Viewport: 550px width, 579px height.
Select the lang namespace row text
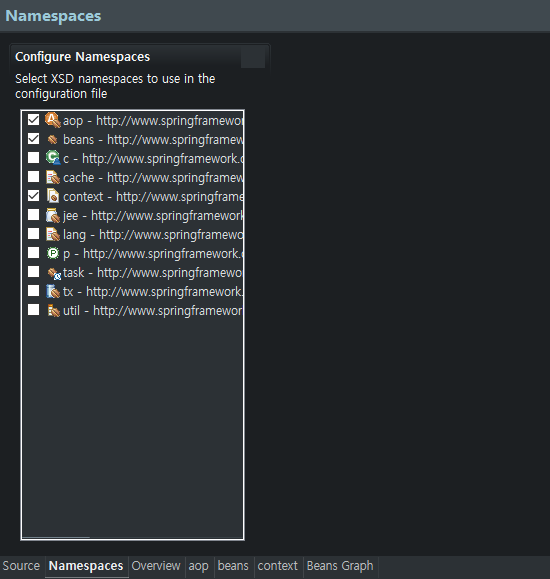tap(153, 235)
